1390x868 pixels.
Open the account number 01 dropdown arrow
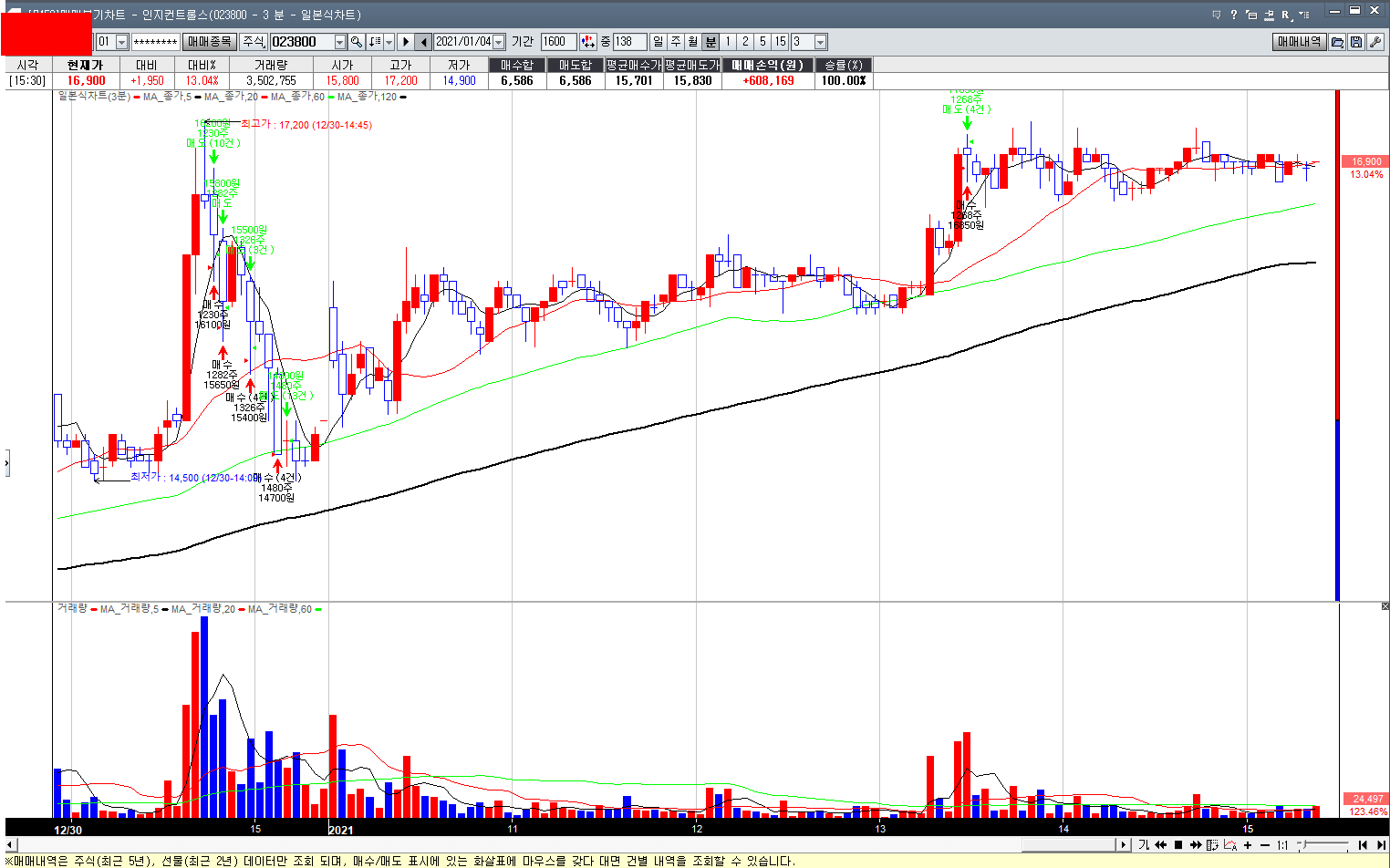click(121, 42)
